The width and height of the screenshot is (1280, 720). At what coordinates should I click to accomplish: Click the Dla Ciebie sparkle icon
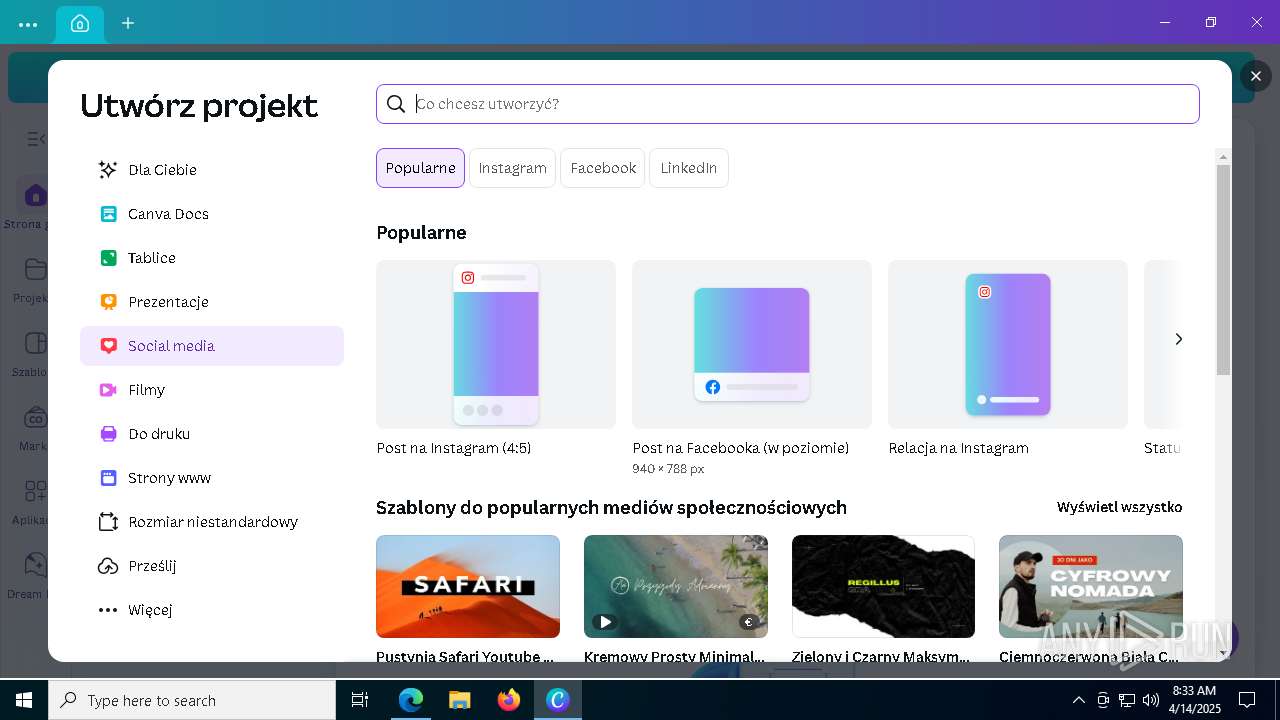108,170
